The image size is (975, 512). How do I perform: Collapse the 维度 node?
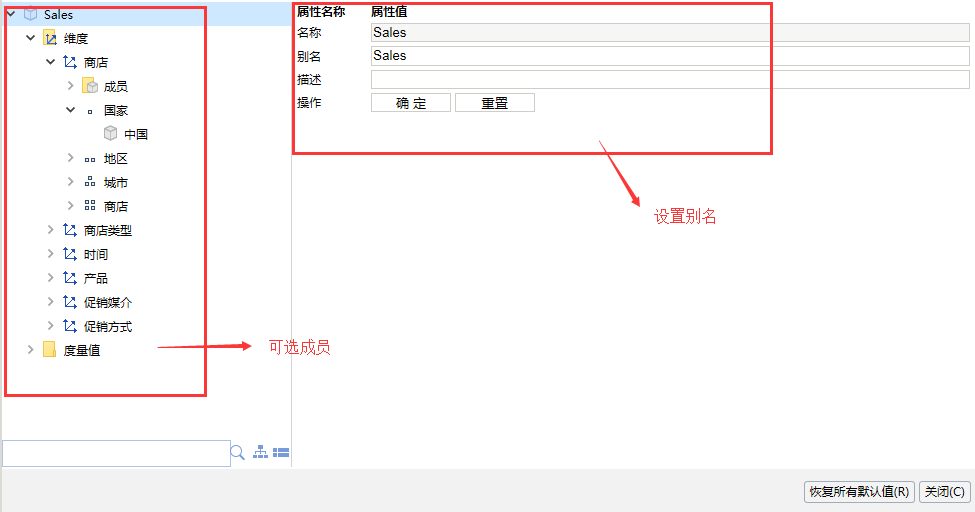pos(30,38)
